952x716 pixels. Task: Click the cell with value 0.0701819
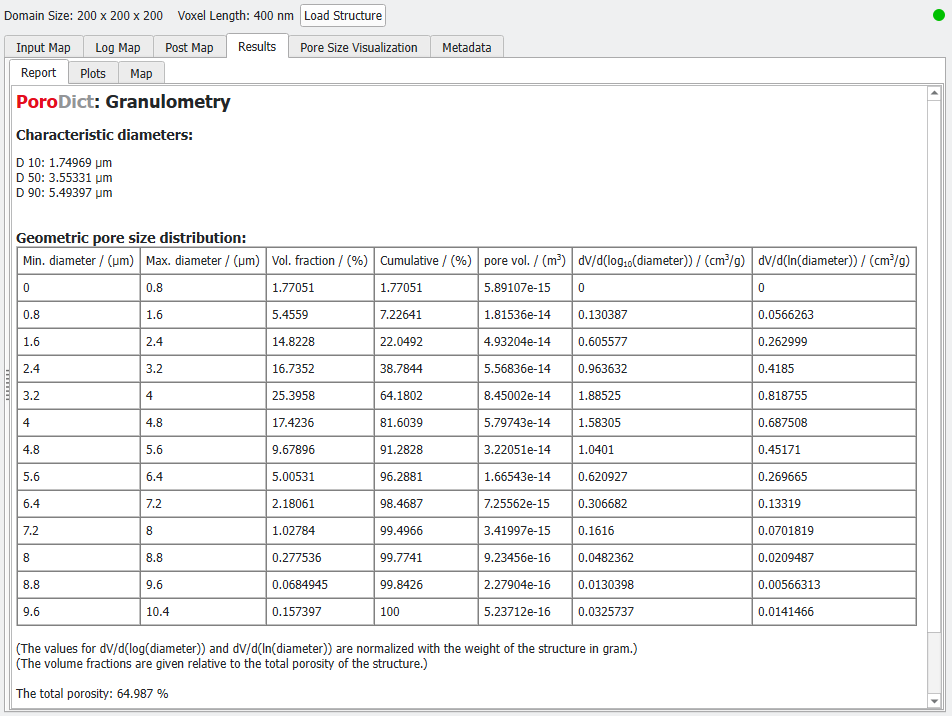tap(834, 531)
